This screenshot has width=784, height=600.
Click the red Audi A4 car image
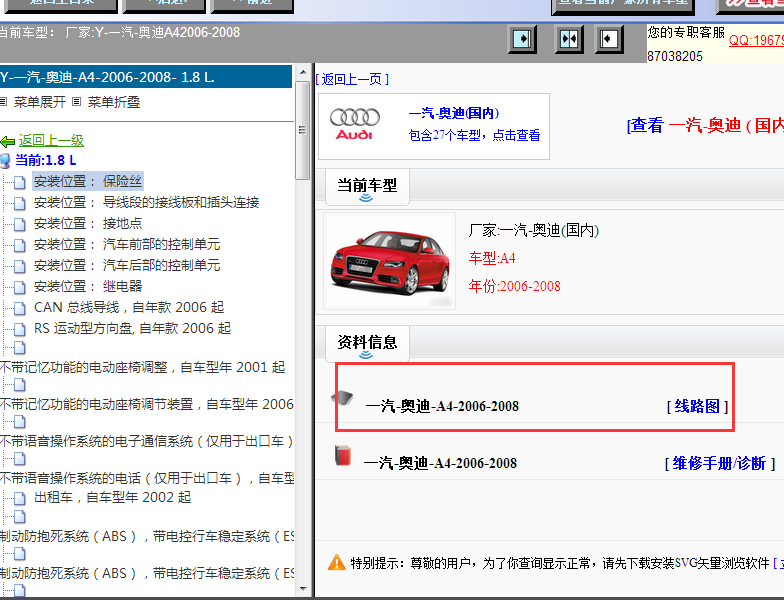[390, 262]
